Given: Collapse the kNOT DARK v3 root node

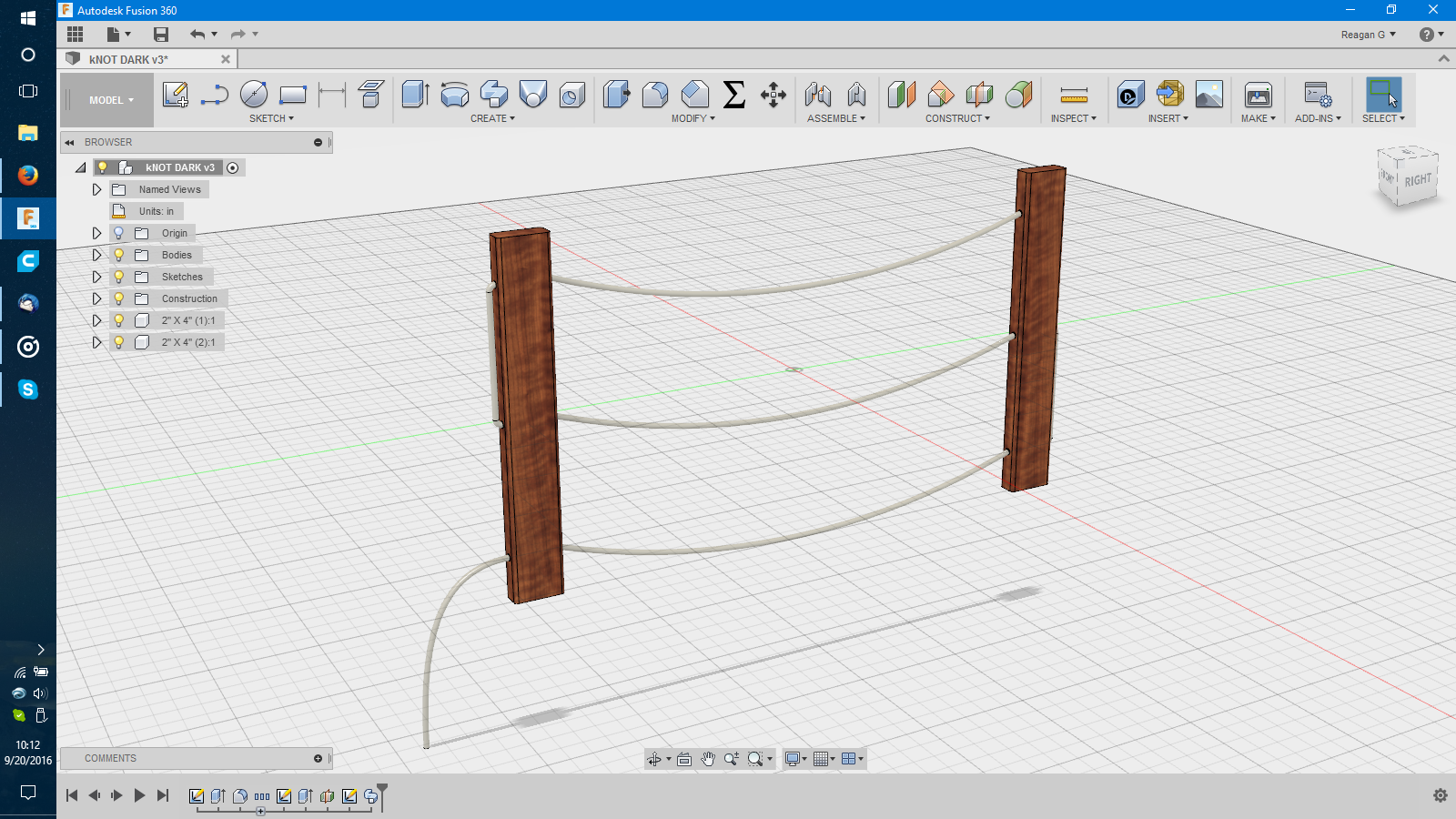Looking at the screenshot, I should (x=81, y=167).
